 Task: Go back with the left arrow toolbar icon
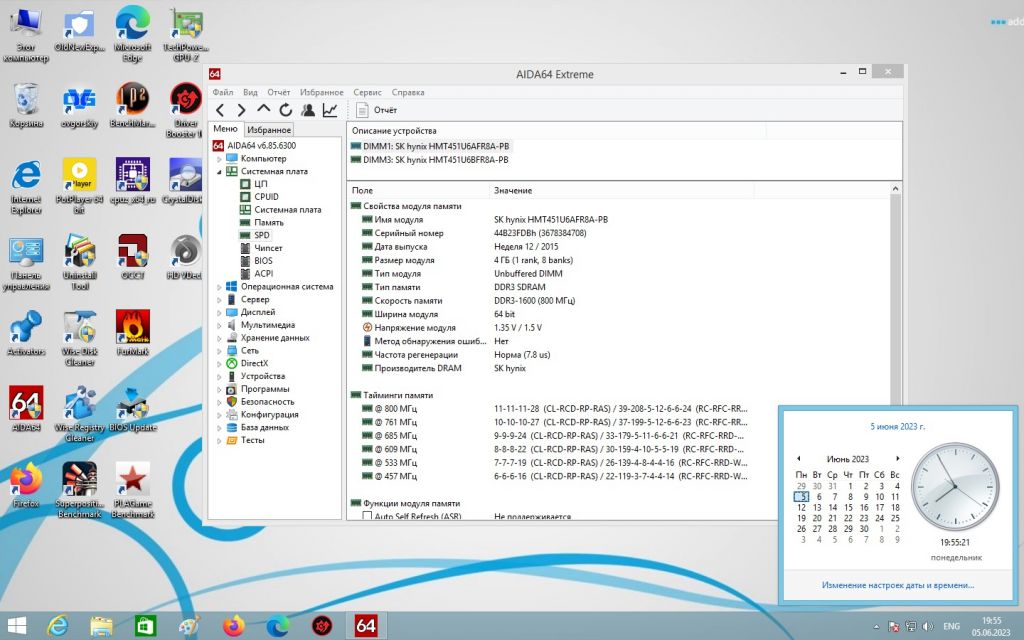click(x=220, y=110)
